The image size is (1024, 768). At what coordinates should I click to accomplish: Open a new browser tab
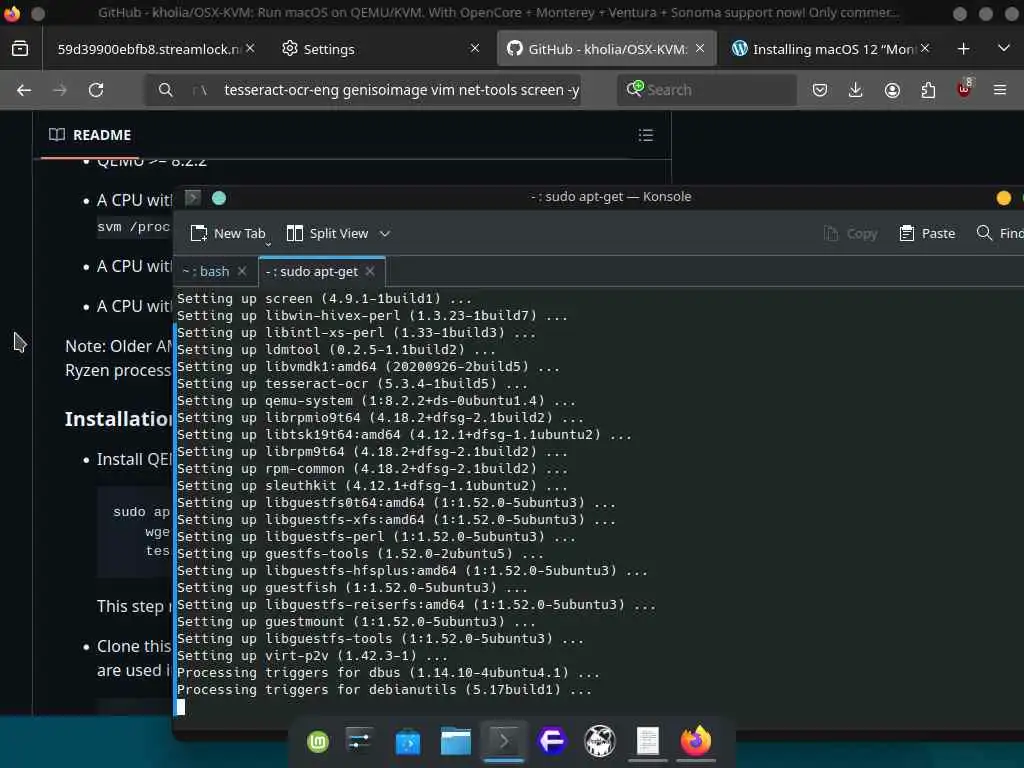click(x=963, y=49)
